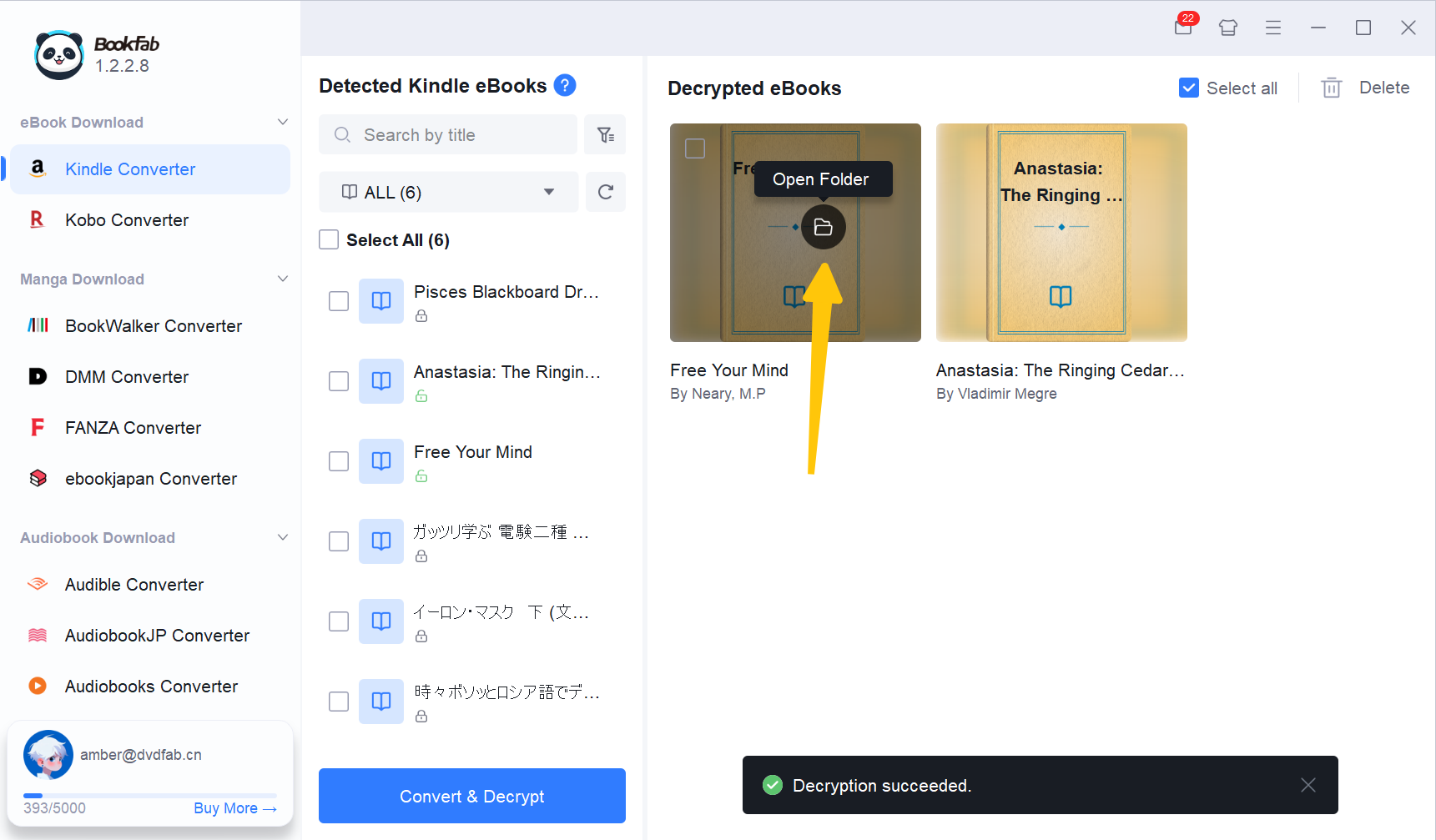The image size is (1436, 840).
Task: Click the Convert & Decrypt button
Action: [472, 796]
